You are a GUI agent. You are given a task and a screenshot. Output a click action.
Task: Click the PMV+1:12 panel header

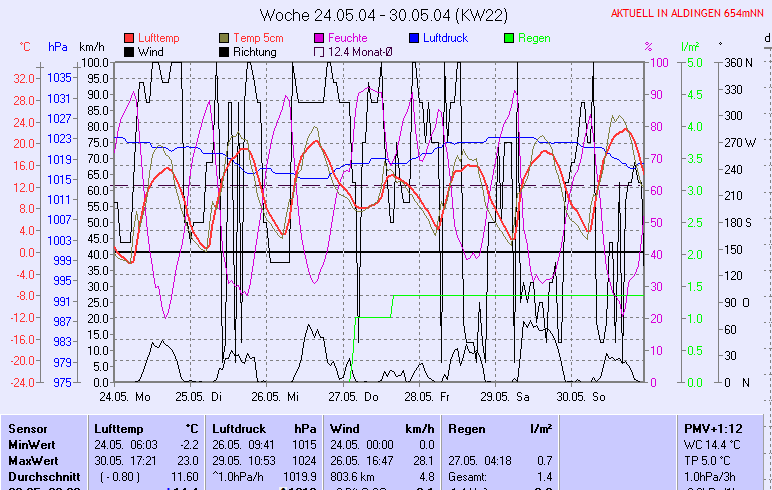pyautogui.click(x=714, y=428)
